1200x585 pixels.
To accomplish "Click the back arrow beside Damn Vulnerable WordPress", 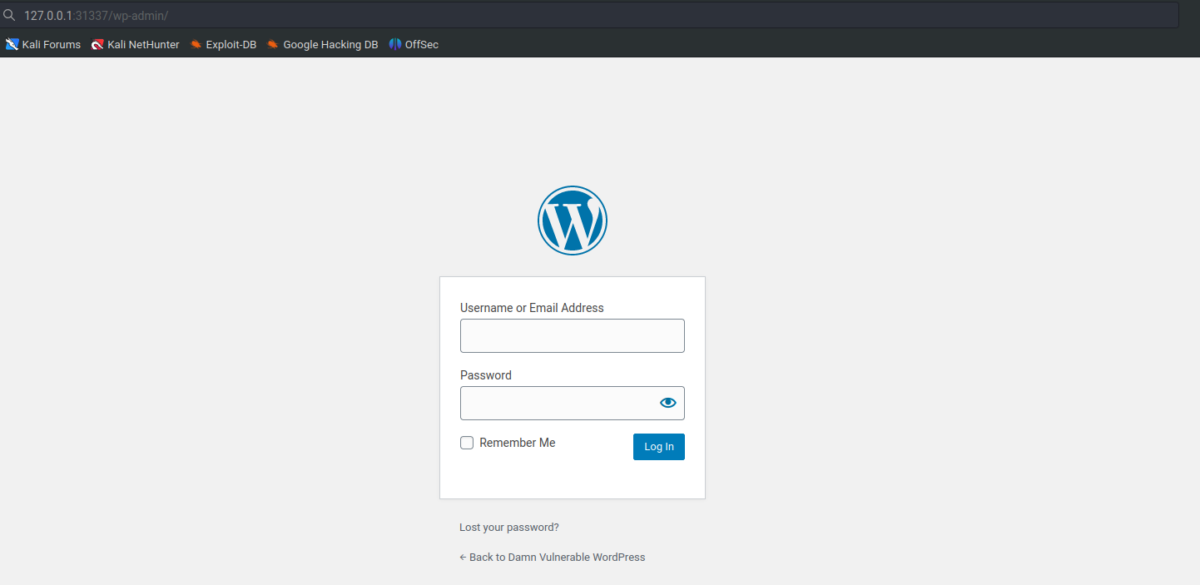I will [462, 557].
